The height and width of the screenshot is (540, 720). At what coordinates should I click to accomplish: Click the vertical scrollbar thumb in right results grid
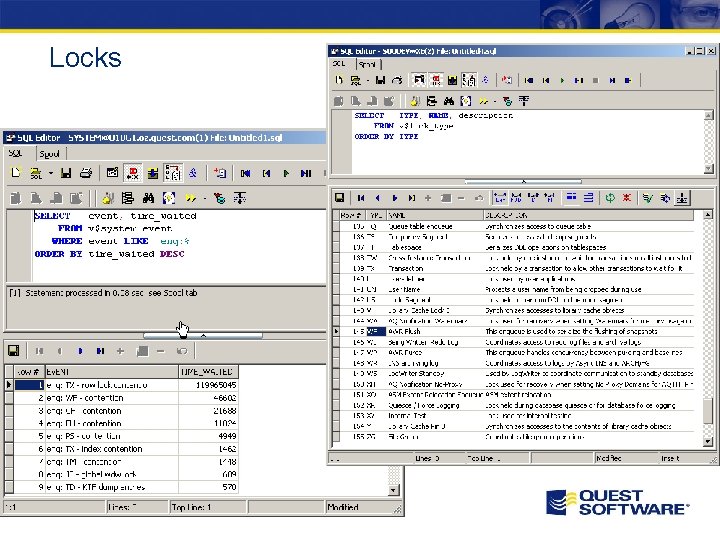pyautogui.click(x=708, y=411)
